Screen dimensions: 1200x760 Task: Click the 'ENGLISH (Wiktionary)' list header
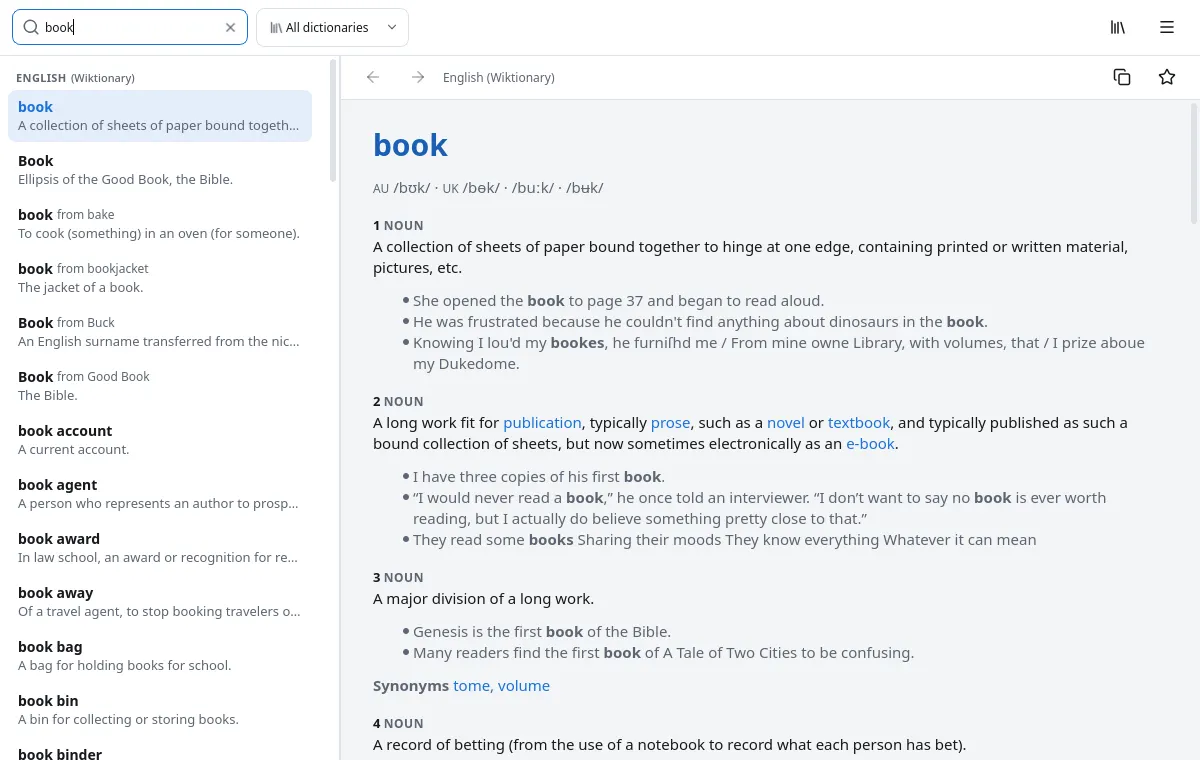[75, 77]
